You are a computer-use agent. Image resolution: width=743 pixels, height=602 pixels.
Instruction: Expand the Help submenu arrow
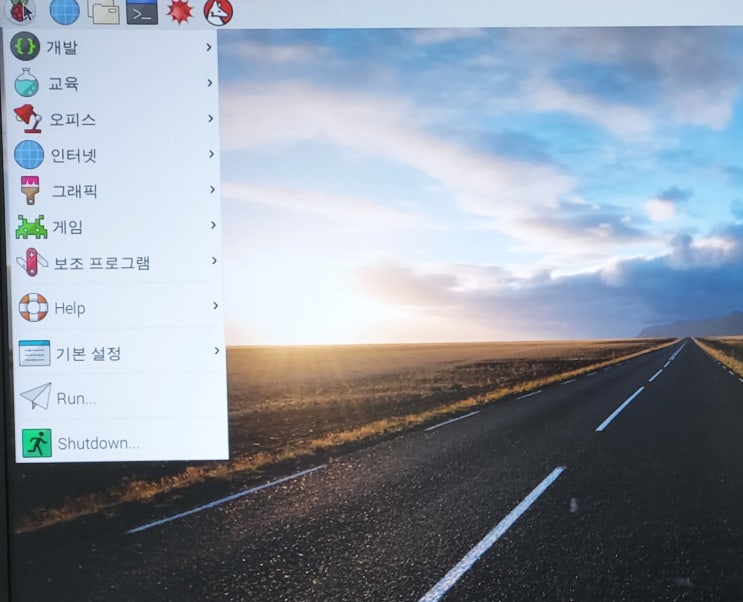coord(216,306)
